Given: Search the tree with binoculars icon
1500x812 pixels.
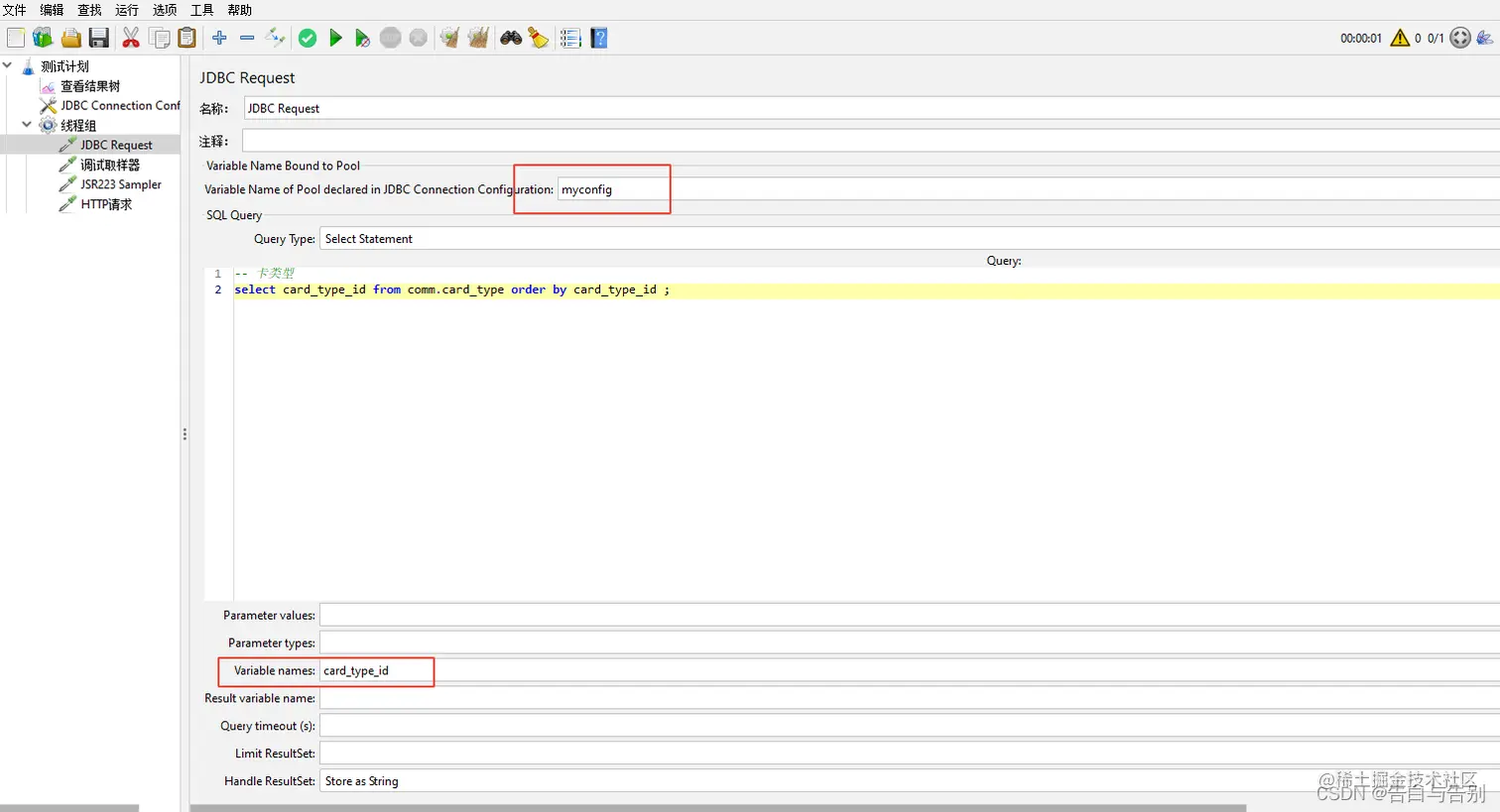Looking at the screenshot, I should [511, 38].
